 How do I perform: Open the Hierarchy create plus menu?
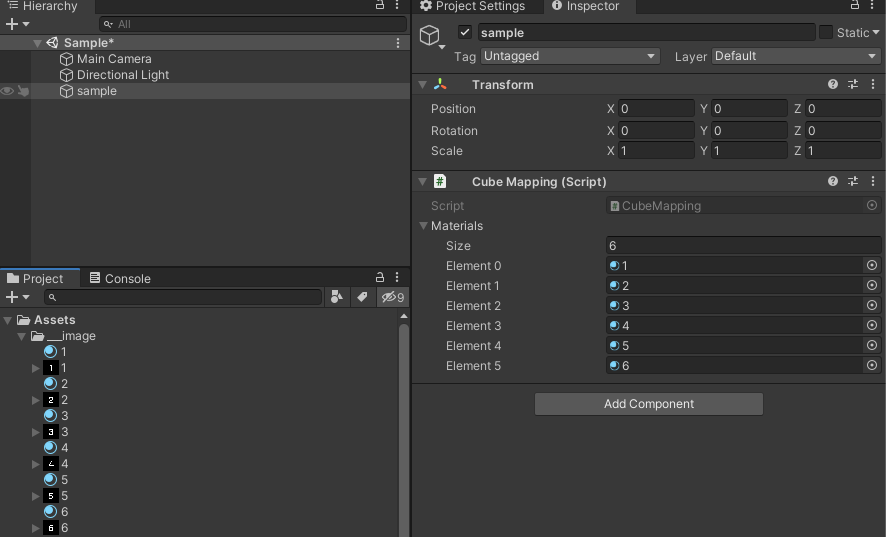[x=17, y=24]
